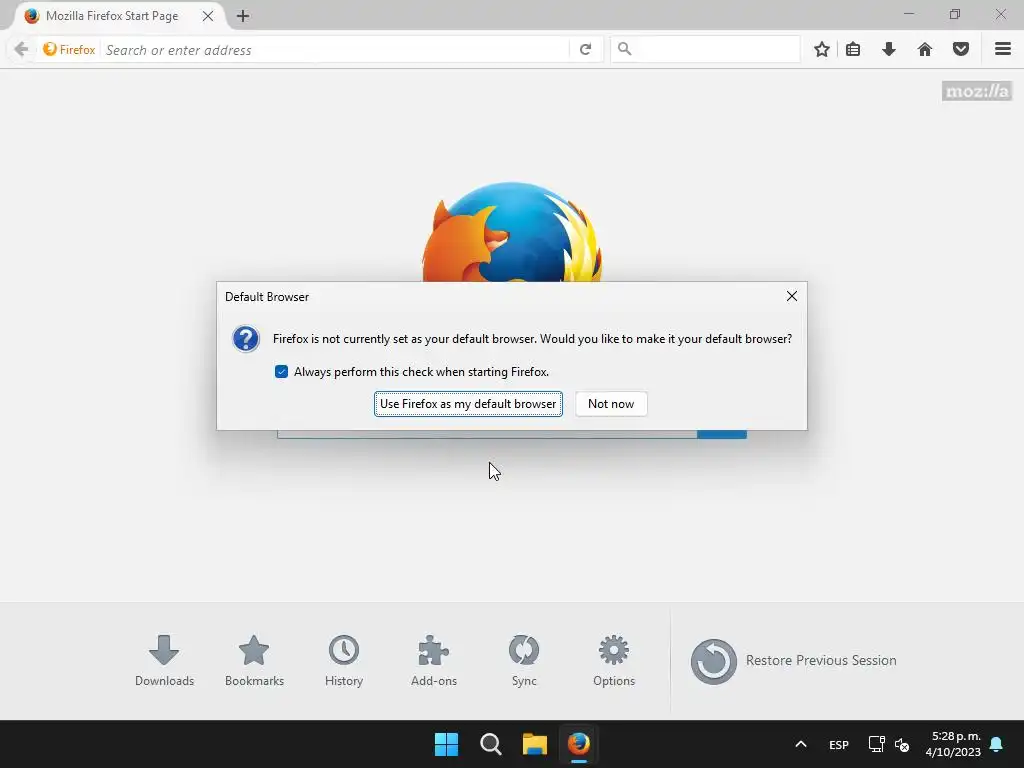Bookmark this page with the star icon
Image resolution: width=1024 pixels, height=768 pixels.
point(822,49)
